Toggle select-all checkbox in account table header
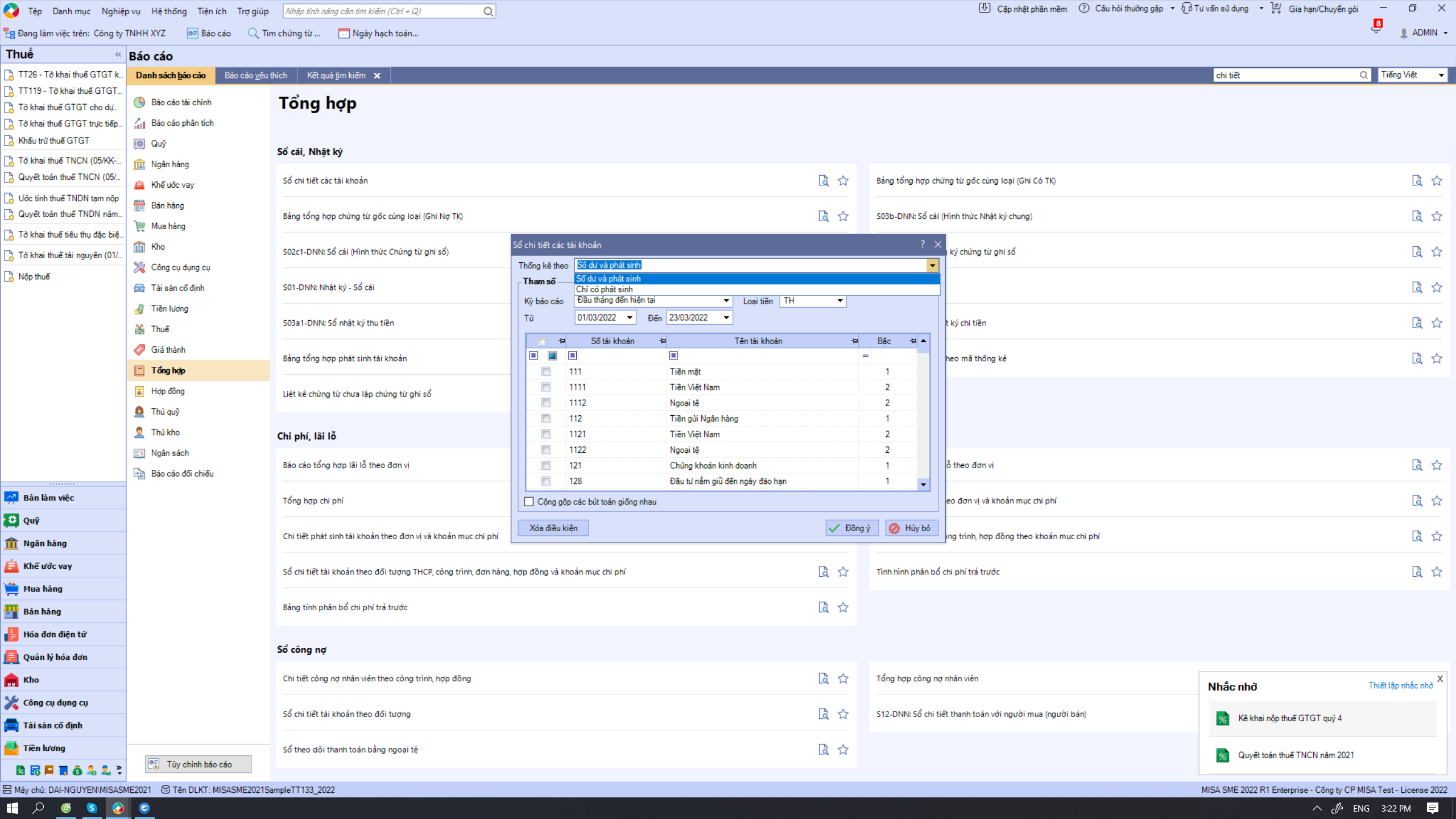The image size is (1456, 819). coord(541,341)
